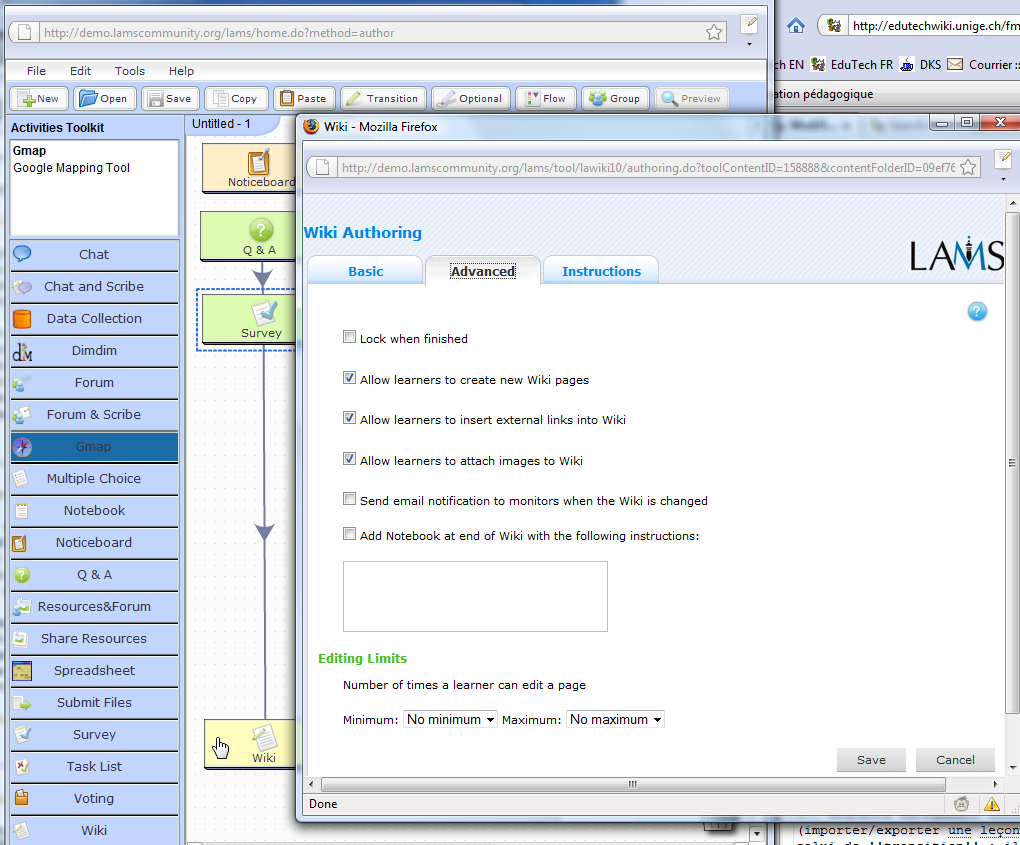1020x845 pixels.
Task: Open the Maximum edits dropdown
Action: click(x=615, y=719)
